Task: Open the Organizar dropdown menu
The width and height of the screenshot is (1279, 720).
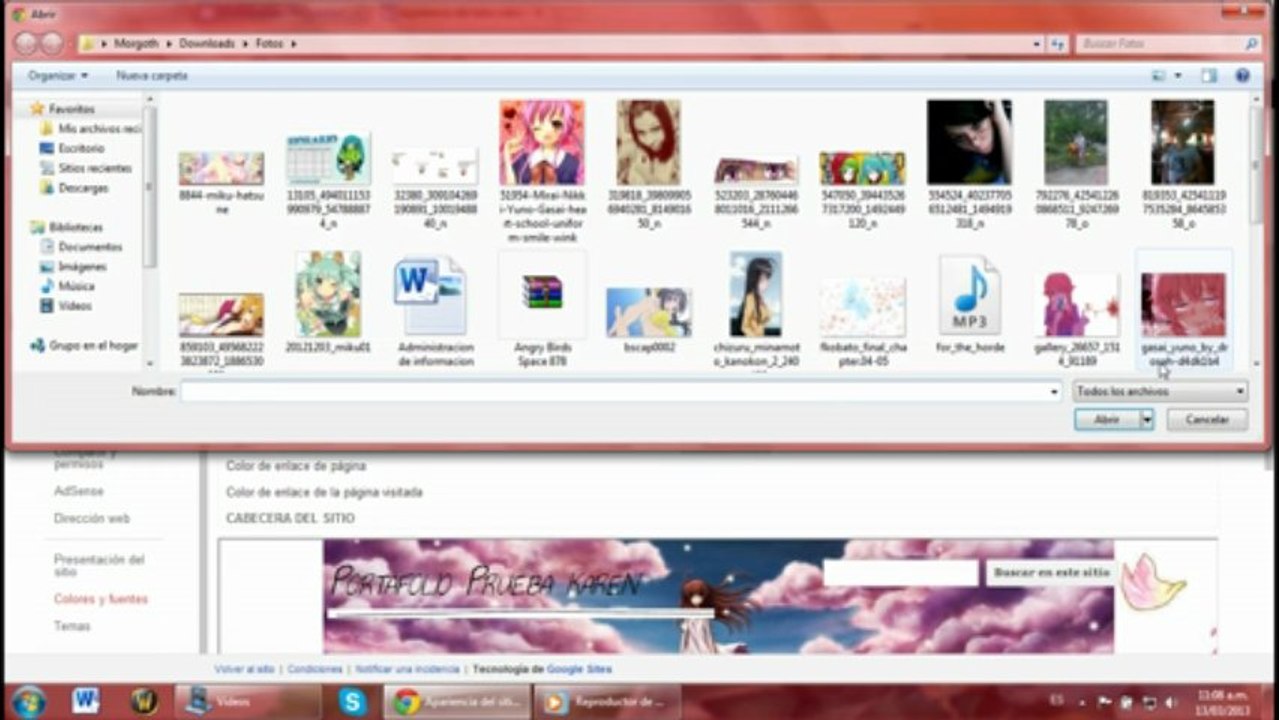Action: pyautogui.click(x=57, y=75)
